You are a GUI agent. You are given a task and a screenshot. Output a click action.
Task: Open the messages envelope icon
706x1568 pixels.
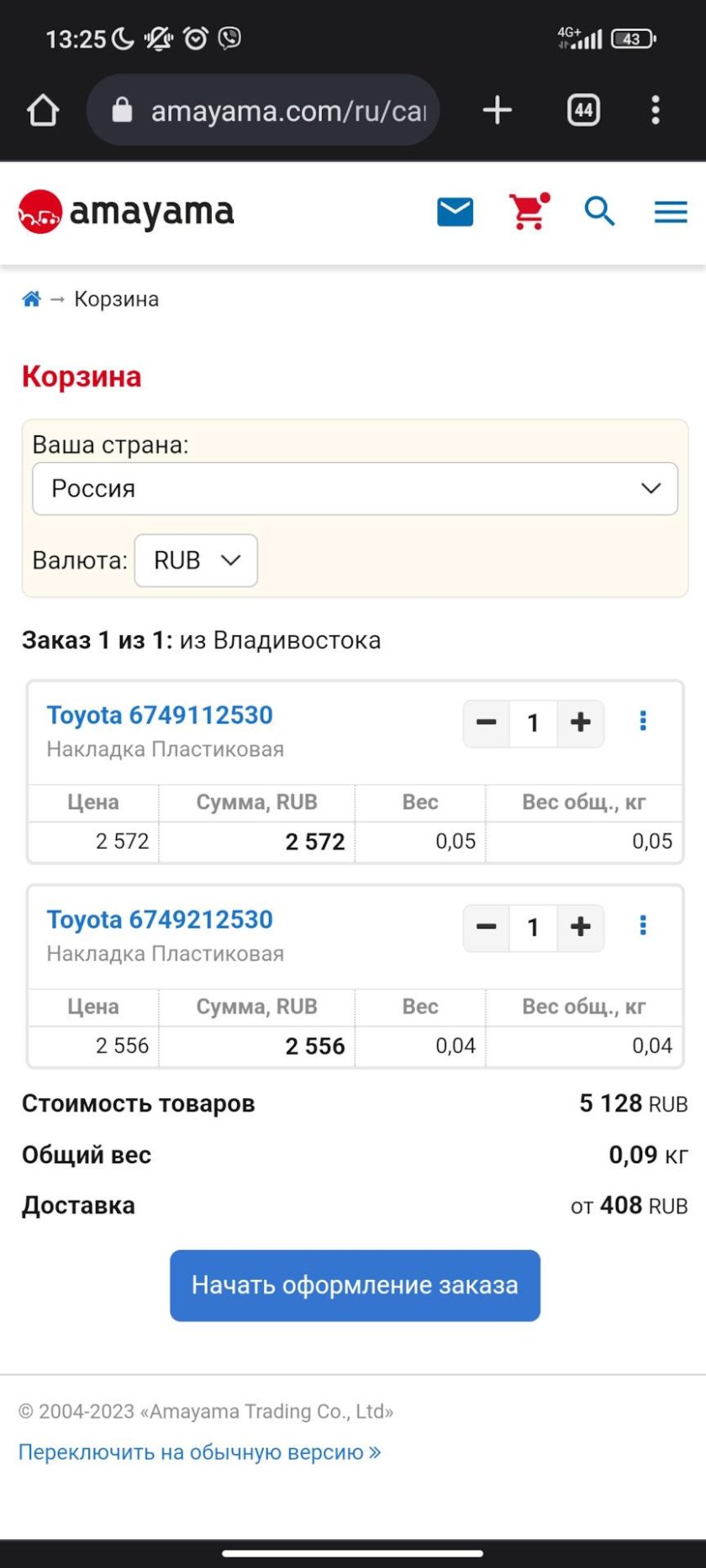pos(456,212)
